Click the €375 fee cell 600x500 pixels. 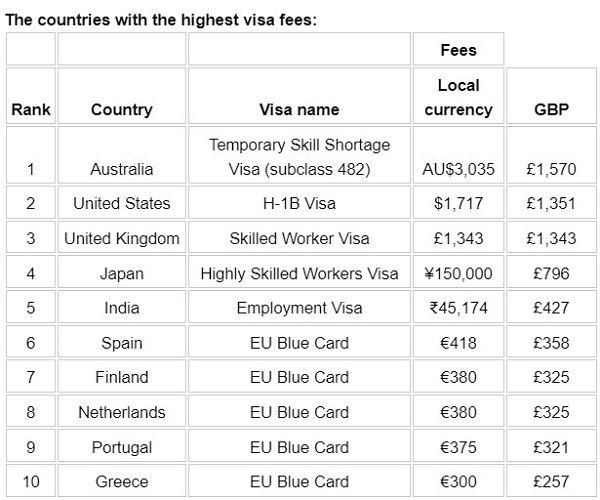(458, 447)
